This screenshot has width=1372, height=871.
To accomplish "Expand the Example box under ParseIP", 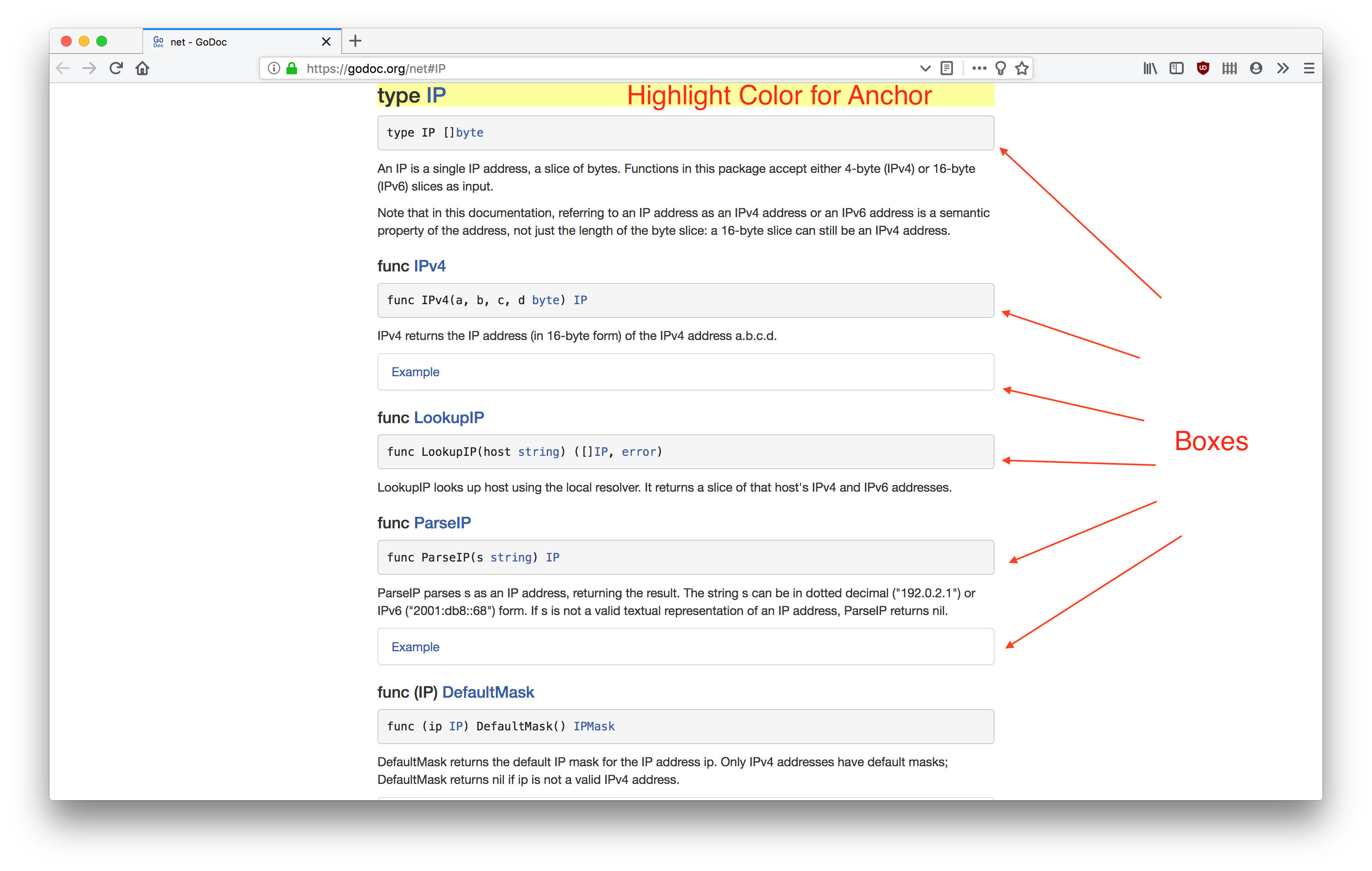I will pyautogui.click(x=415, y=647).
